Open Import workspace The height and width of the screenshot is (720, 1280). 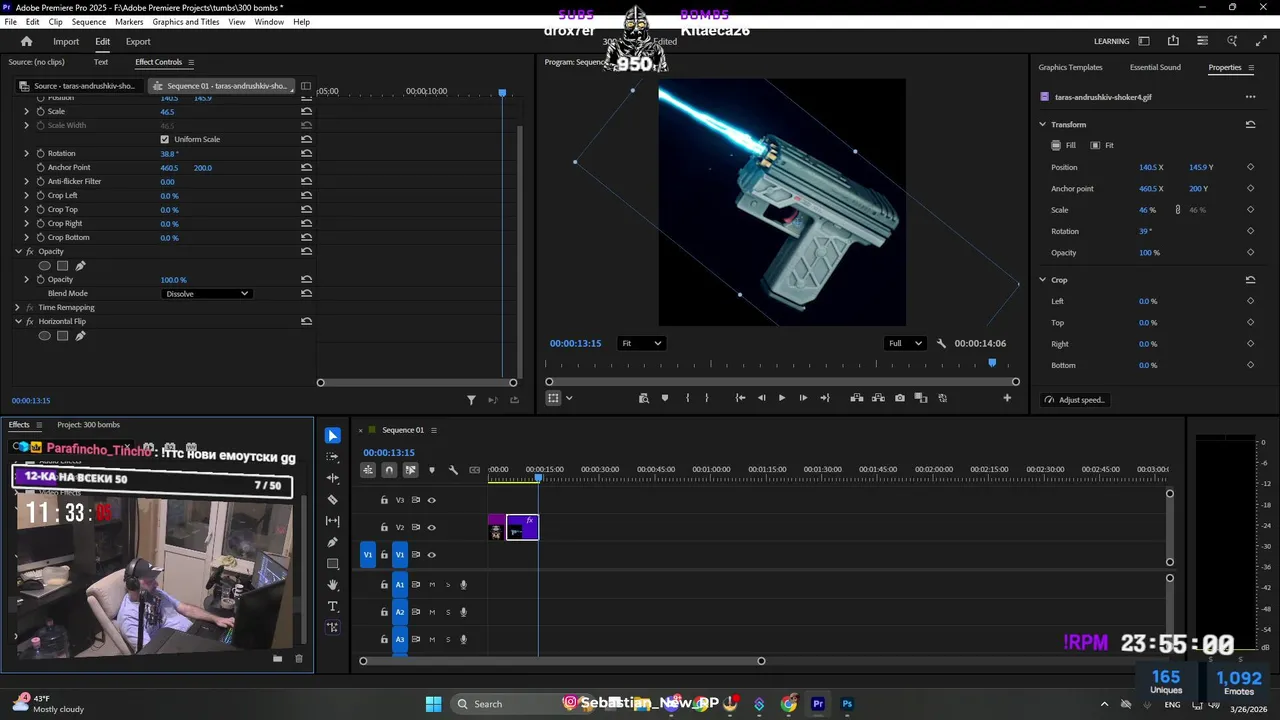[x=66, y=41]
